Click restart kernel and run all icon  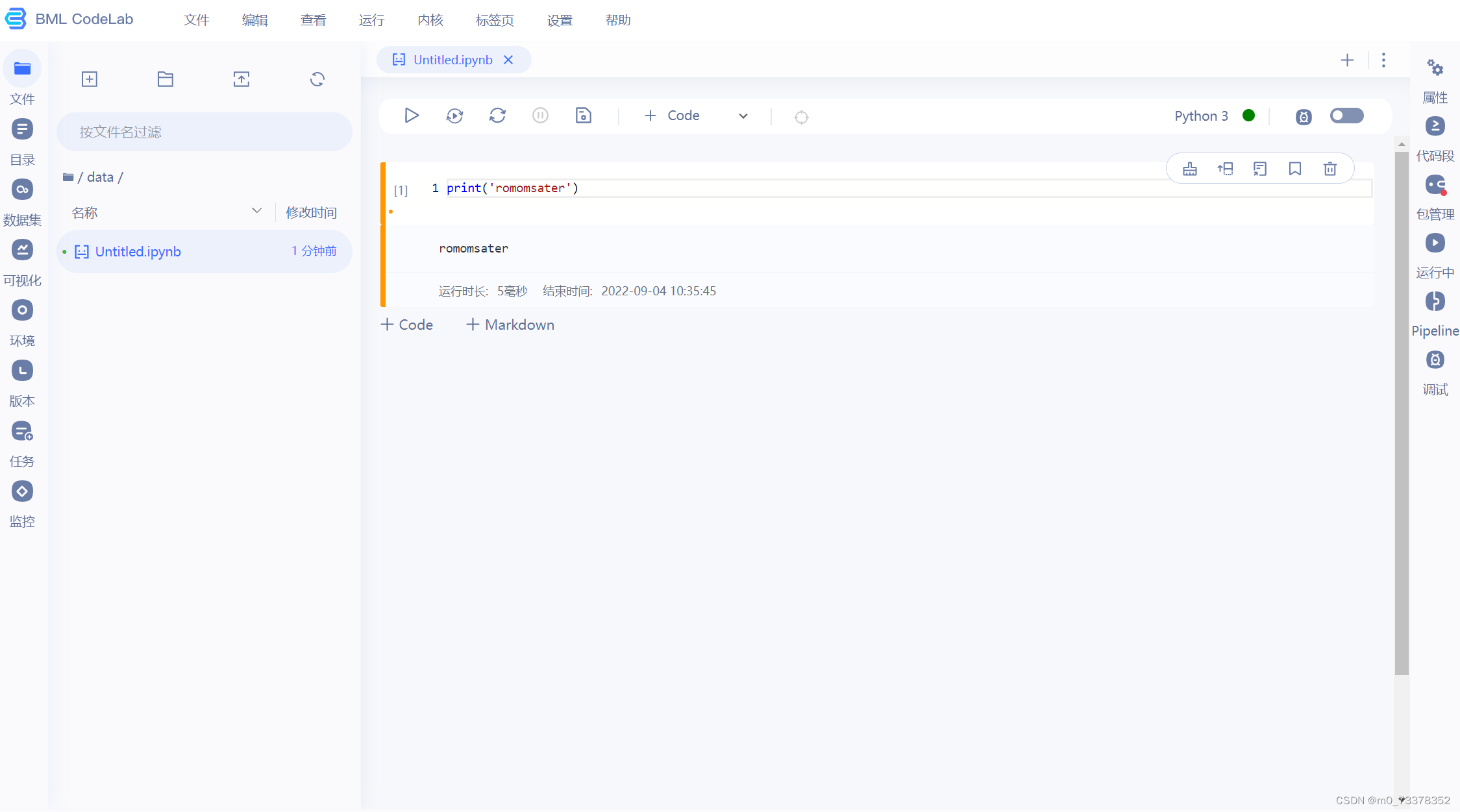[454, 116]
